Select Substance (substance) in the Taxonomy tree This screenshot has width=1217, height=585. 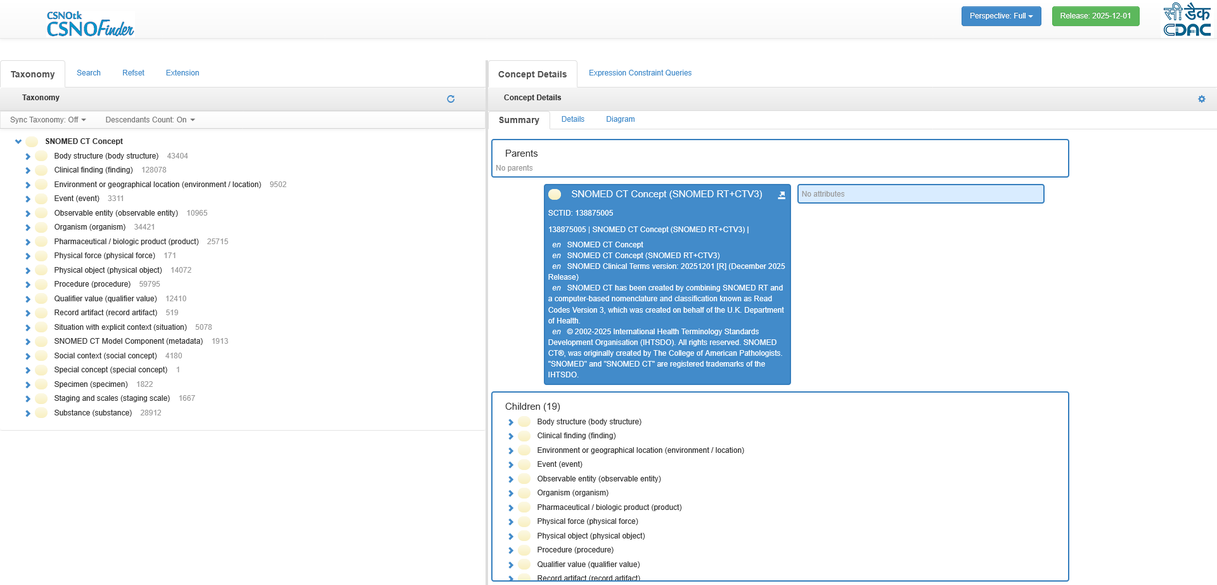click(x=93, y=413)
